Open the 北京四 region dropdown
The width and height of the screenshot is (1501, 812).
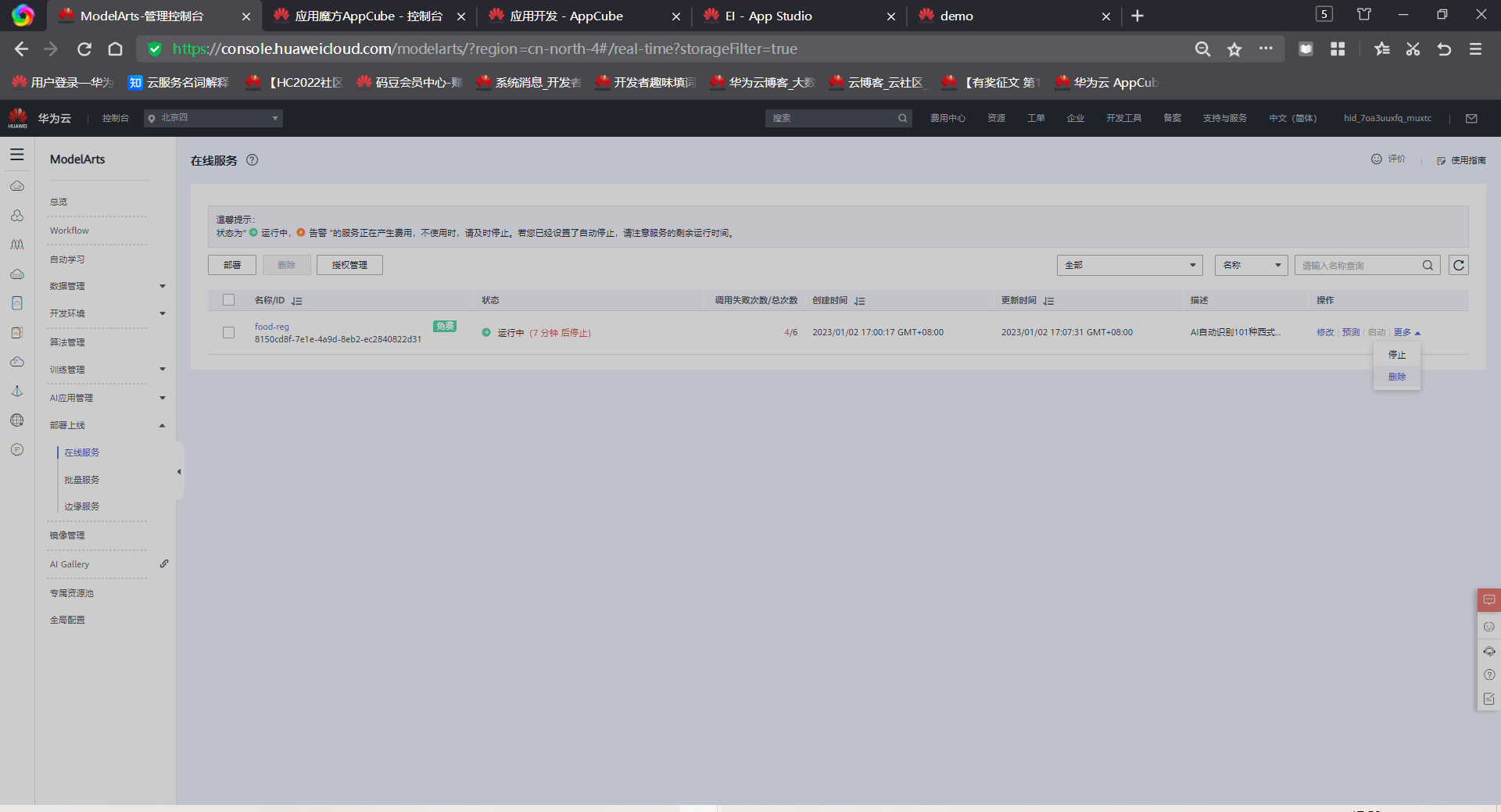click(x=213, y=118)
